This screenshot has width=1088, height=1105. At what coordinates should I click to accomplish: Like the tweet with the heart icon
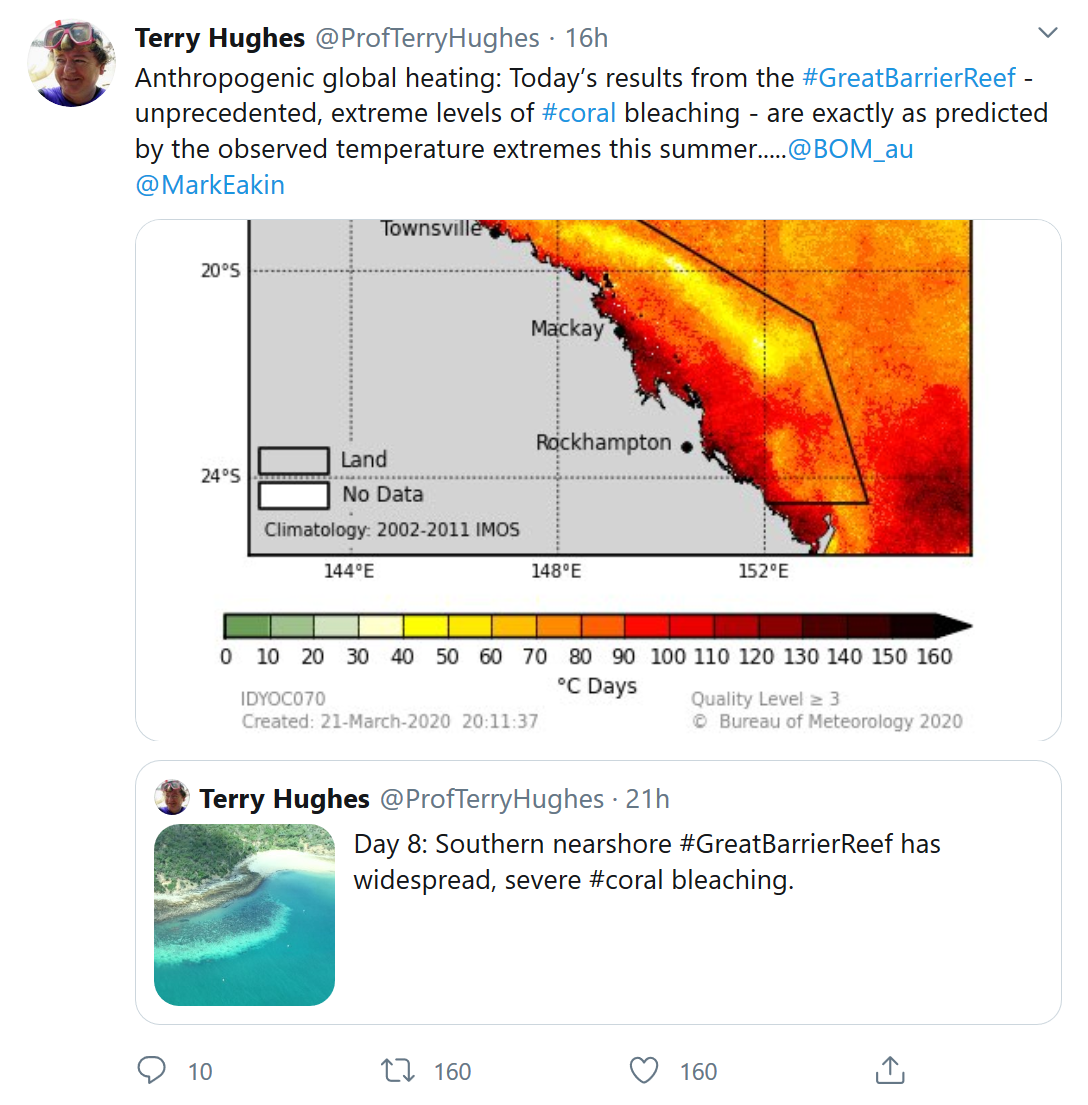coord(645,1071)
